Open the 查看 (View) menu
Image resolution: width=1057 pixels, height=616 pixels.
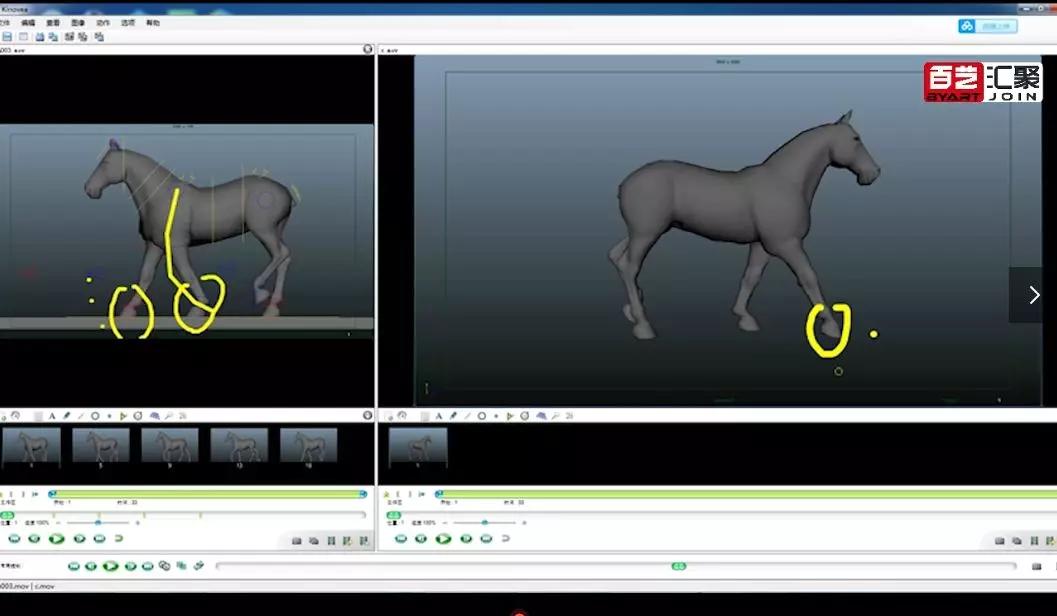click(53, 23)
